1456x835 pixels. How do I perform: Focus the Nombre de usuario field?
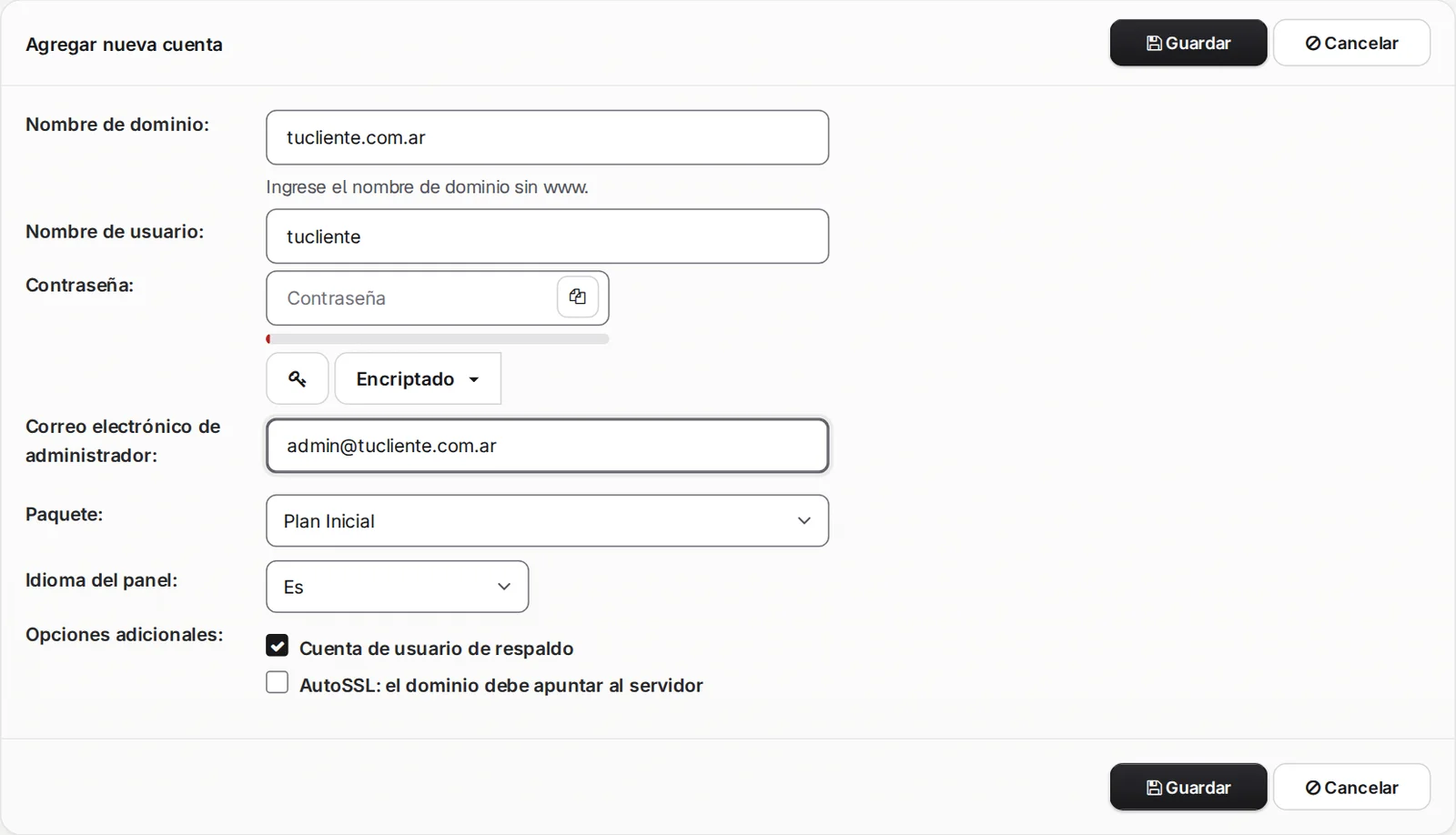547,236
